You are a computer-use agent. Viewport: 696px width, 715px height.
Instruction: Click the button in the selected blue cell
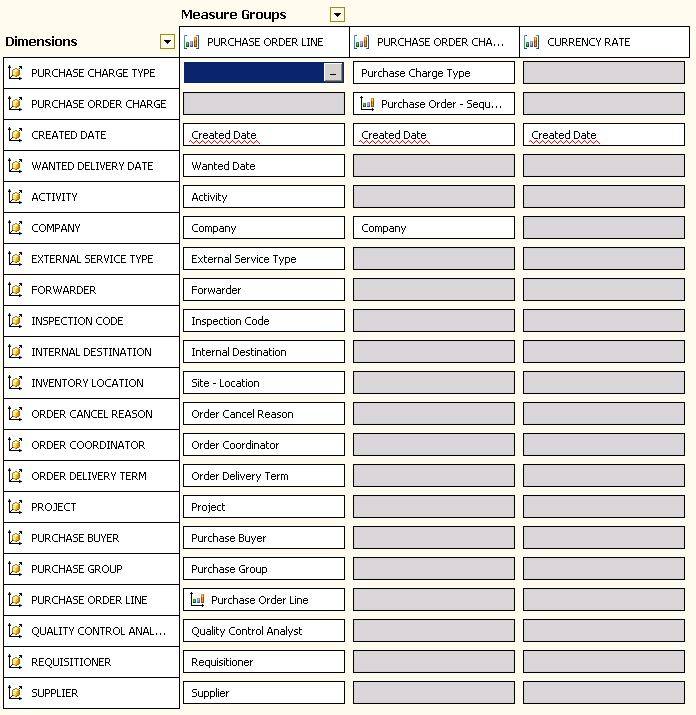pyautogui.click(x=332, y=73)
